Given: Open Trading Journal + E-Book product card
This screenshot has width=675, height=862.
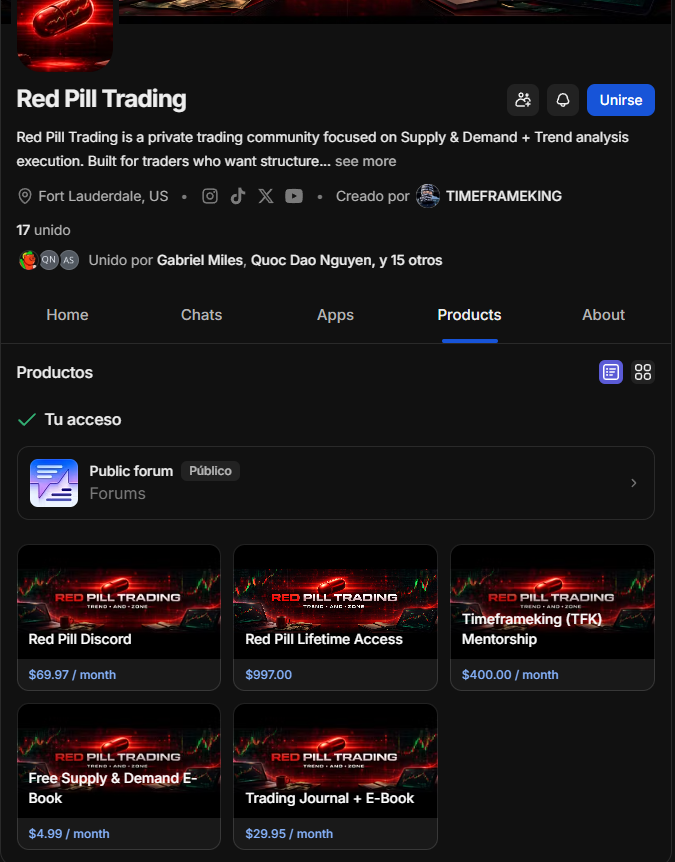Looking at the screenshot, I should pos(335,776).
